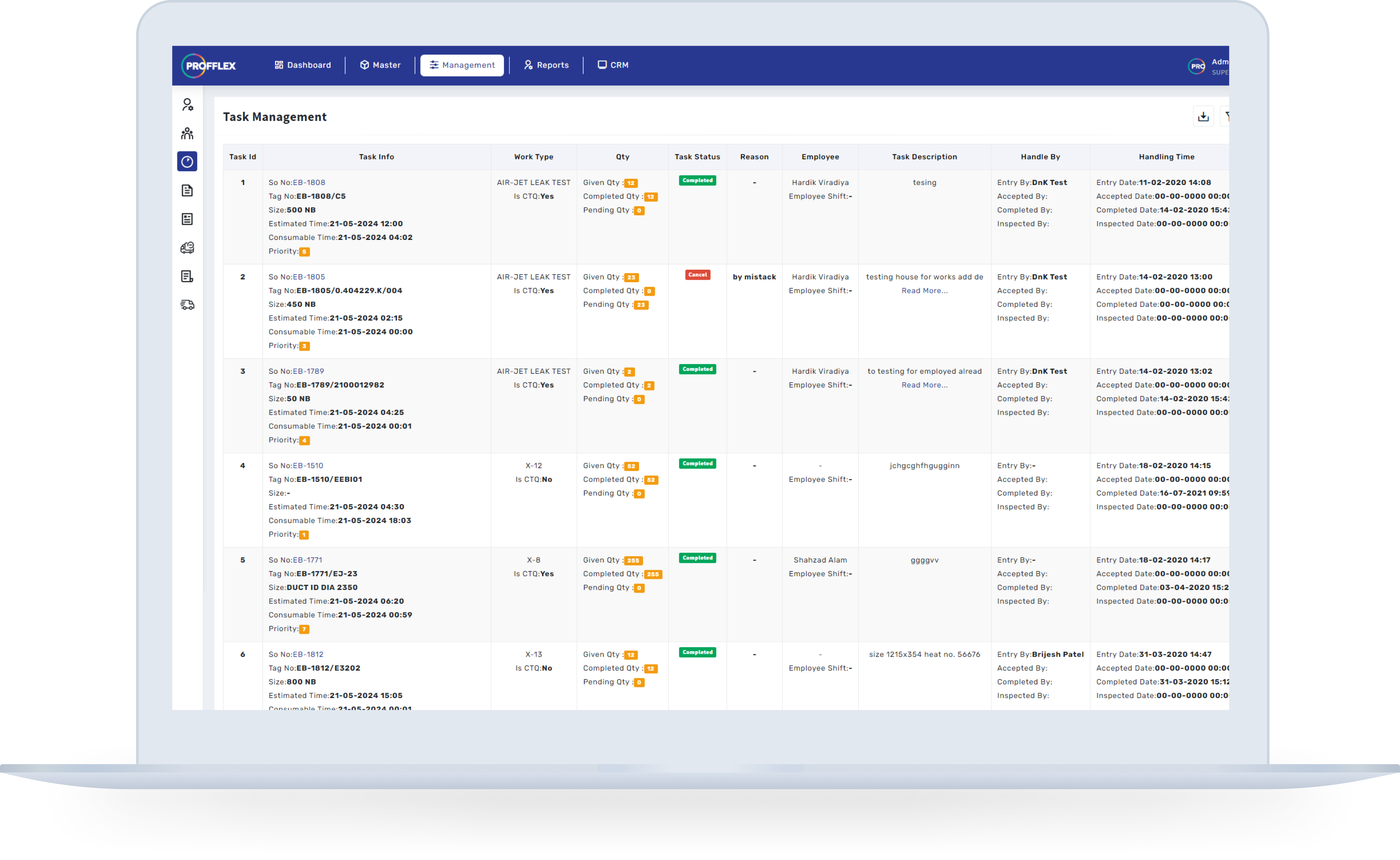Select the active clock task icon
The height and width of the screenshot is (860, 1400).
[x=187, y=162]
